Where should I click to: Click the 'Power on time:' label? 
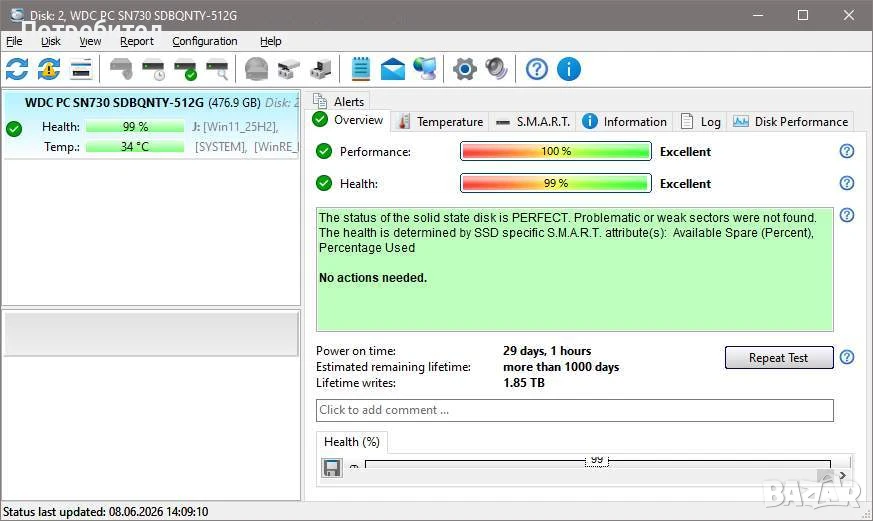pos(356,351)
